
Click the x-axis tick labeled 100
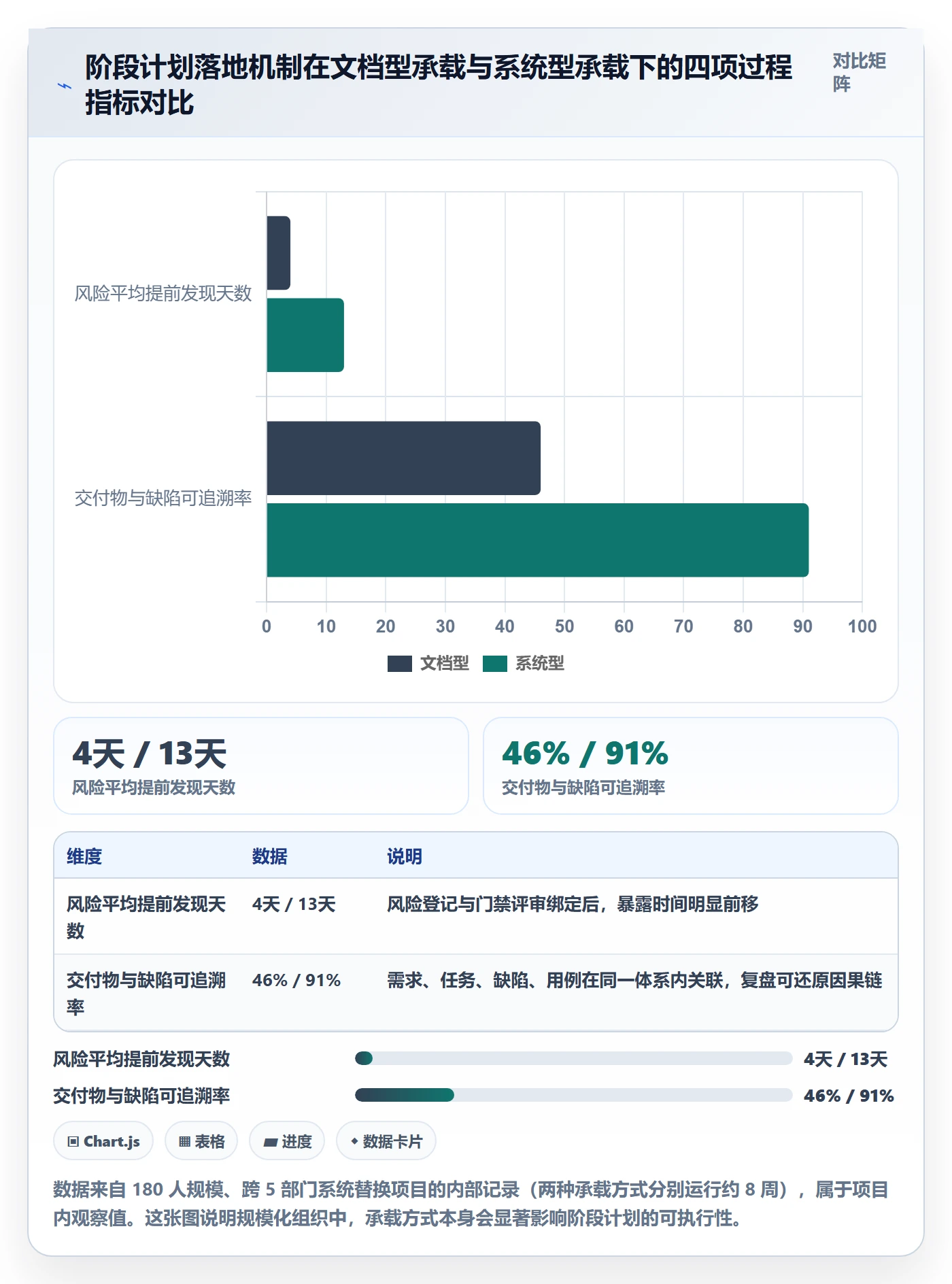tap(862, 626)
